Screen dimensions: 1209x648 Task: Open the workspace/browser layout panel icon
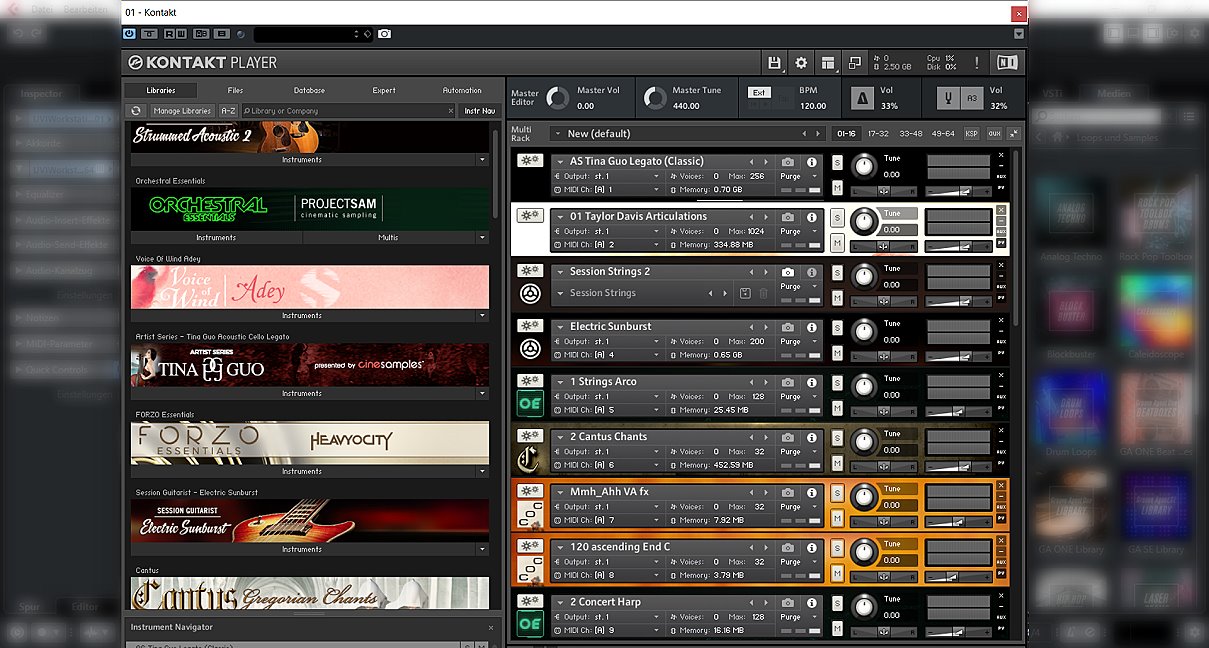point(828,63)
